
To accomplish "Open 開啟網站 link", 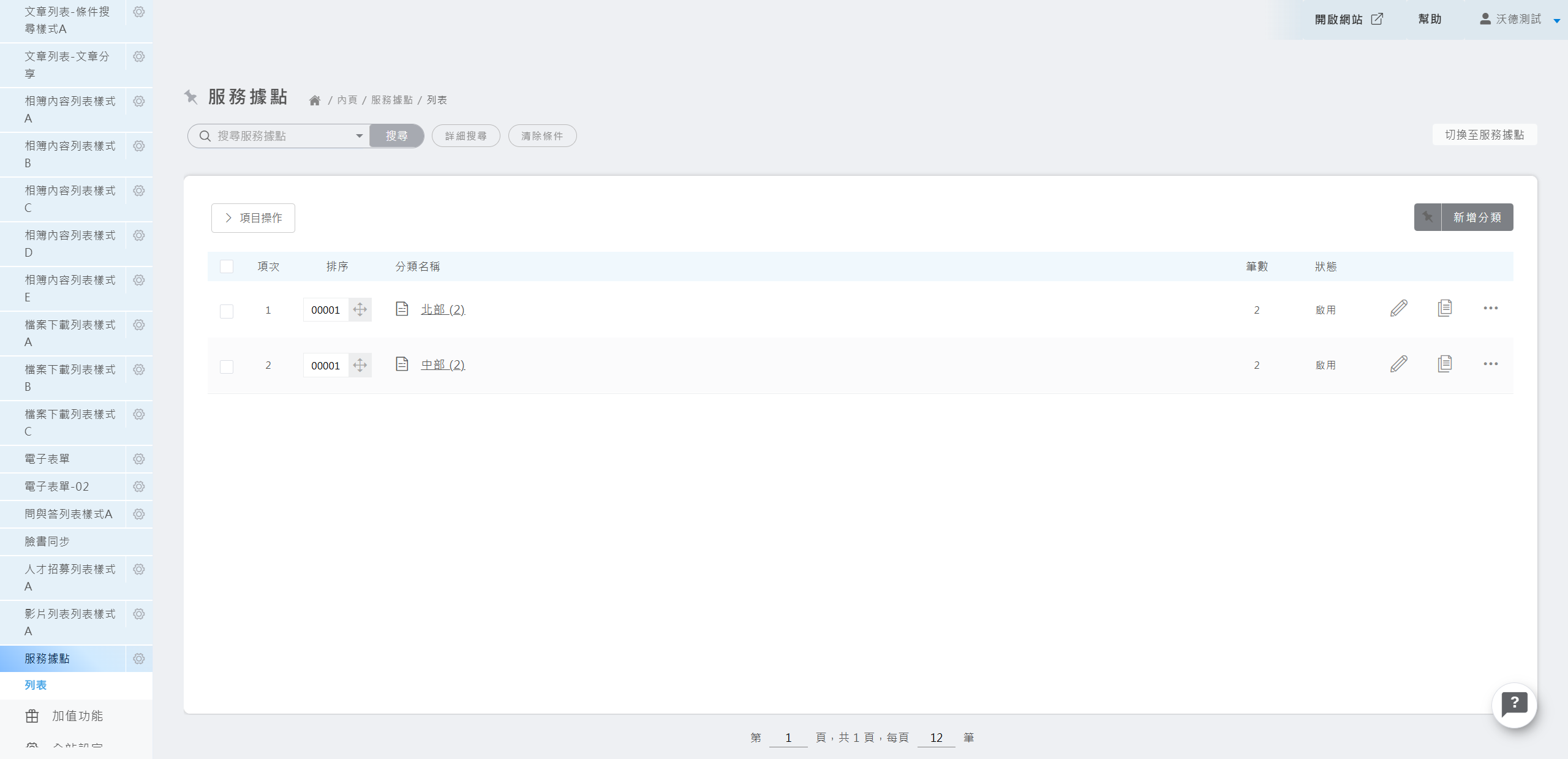I will point(1349,19).
